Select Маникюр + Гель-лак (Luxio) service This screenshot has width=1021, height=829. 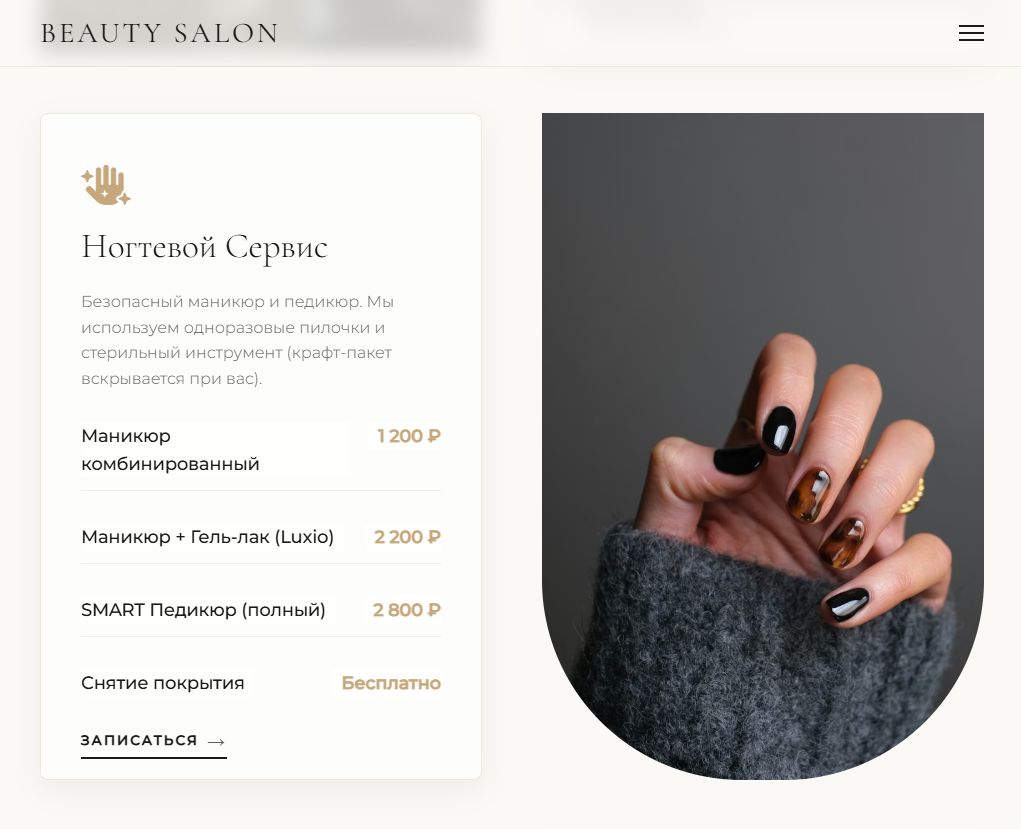pyautogui.click(x=260, y=537)
